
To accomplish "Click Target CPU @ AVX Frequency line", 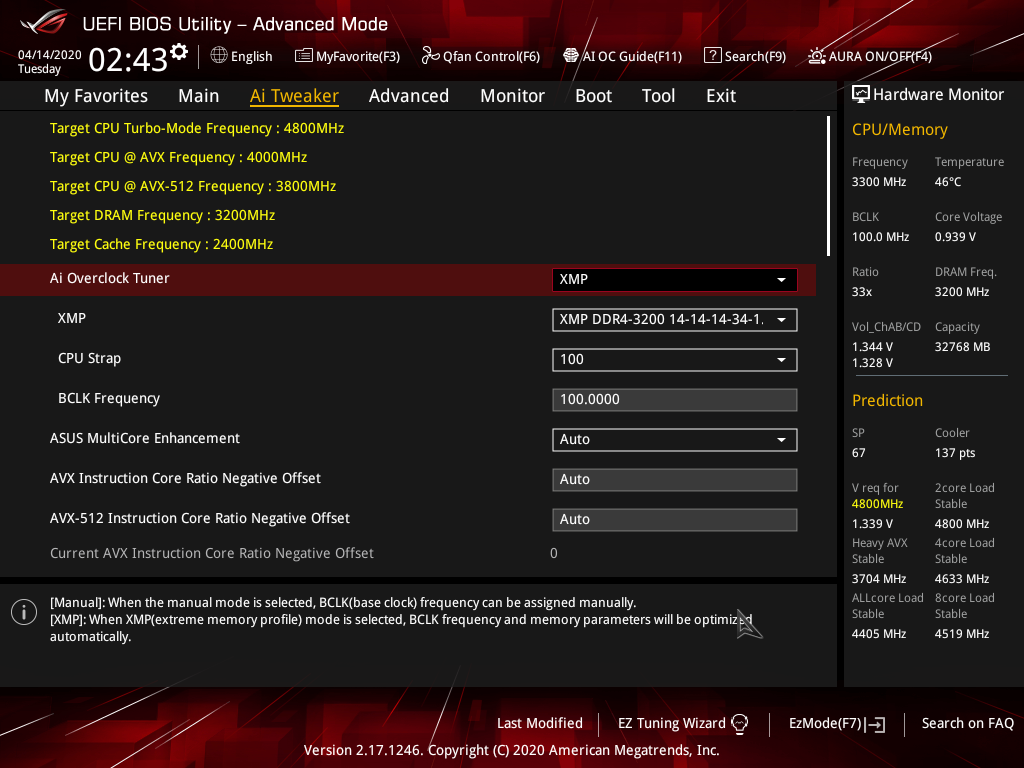I will point(178,157).
